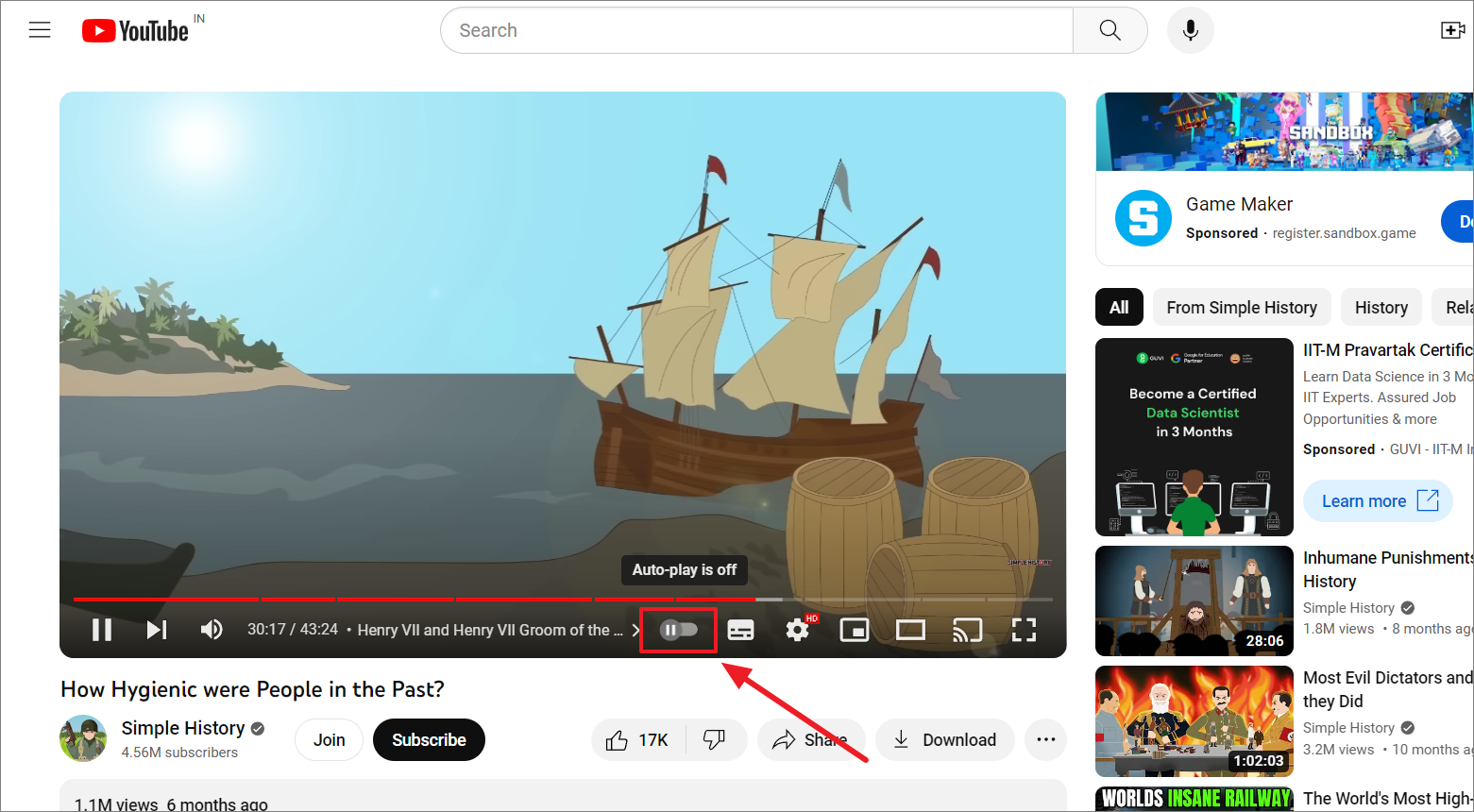
Task: Open Simple History channel avatar
Action: pos(83,738)
